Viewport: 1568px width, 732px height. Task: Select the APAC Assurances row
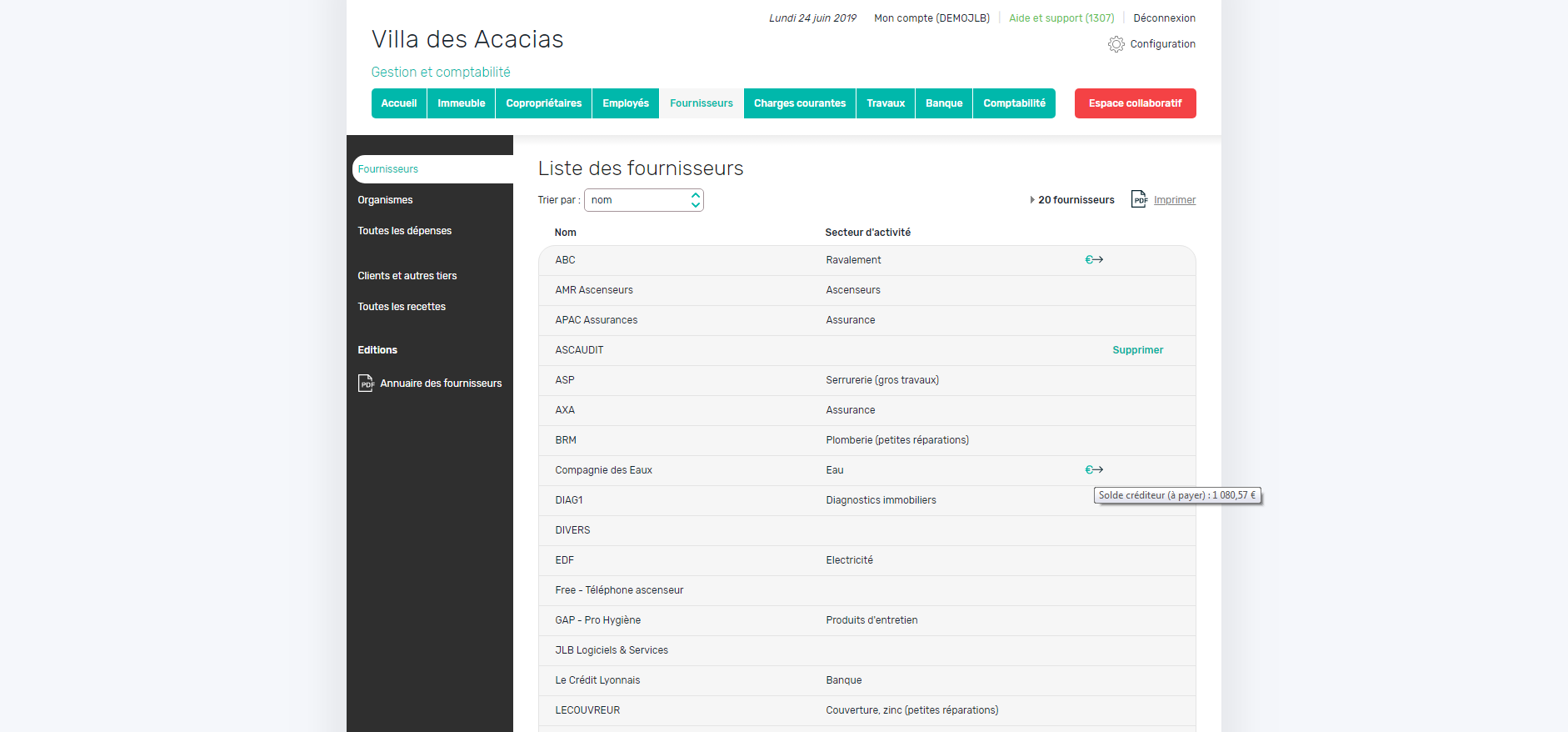click(867, 320)
